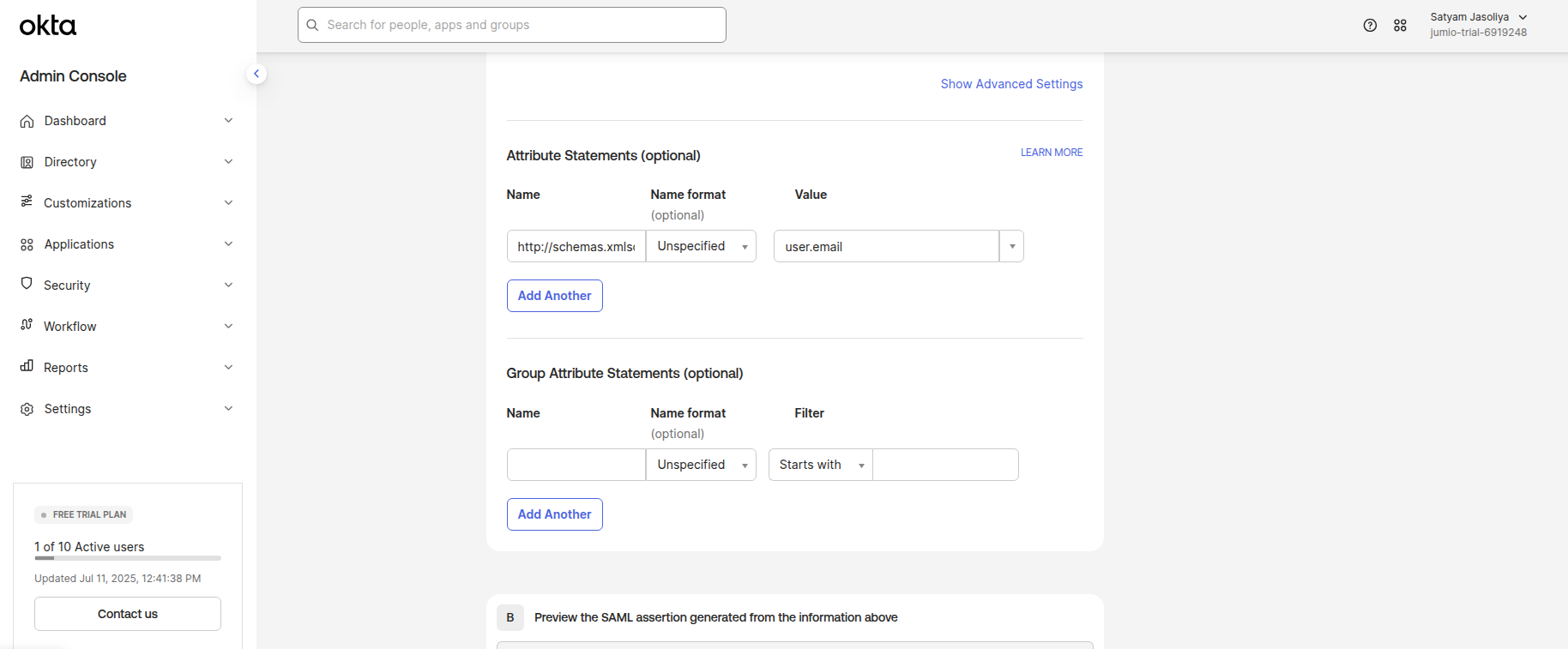Collapse the sidebar with the arrow icon
Screen dimensions: 1568x649
[x=256, y=74]
